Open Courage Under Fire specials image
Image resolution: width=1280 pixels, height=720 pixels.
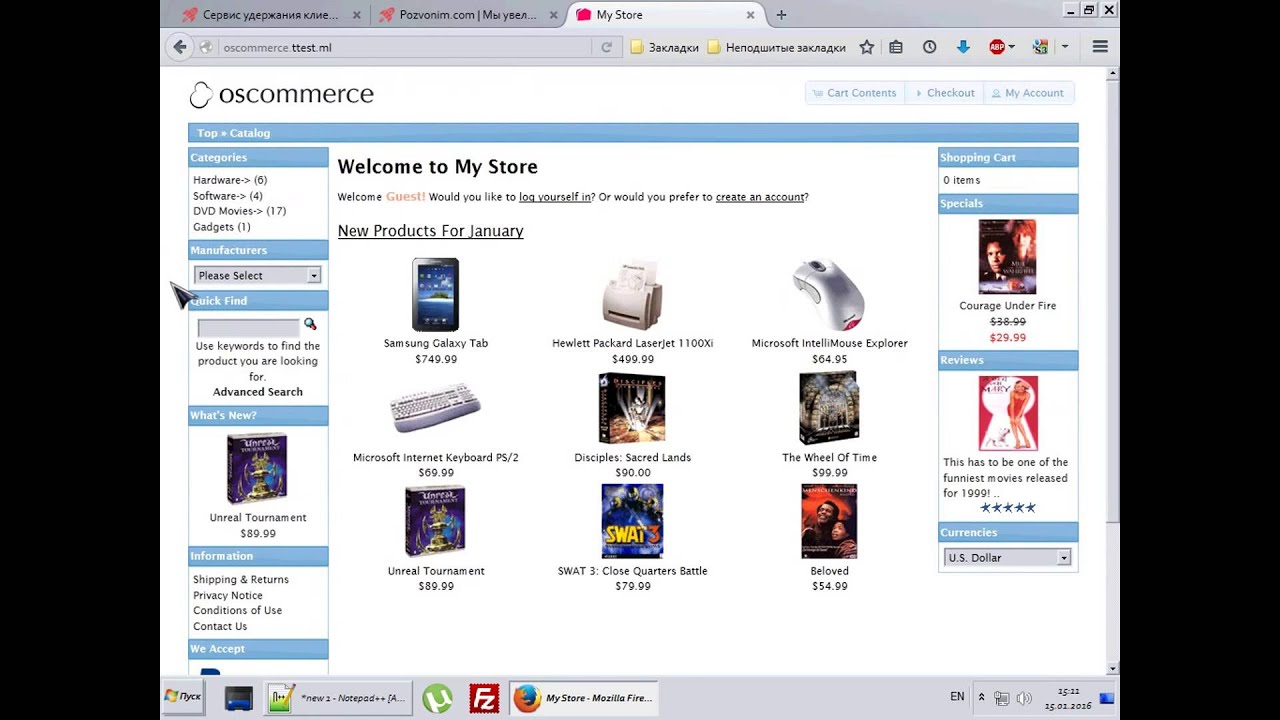pyautogui.click(x=1007, y=257)
